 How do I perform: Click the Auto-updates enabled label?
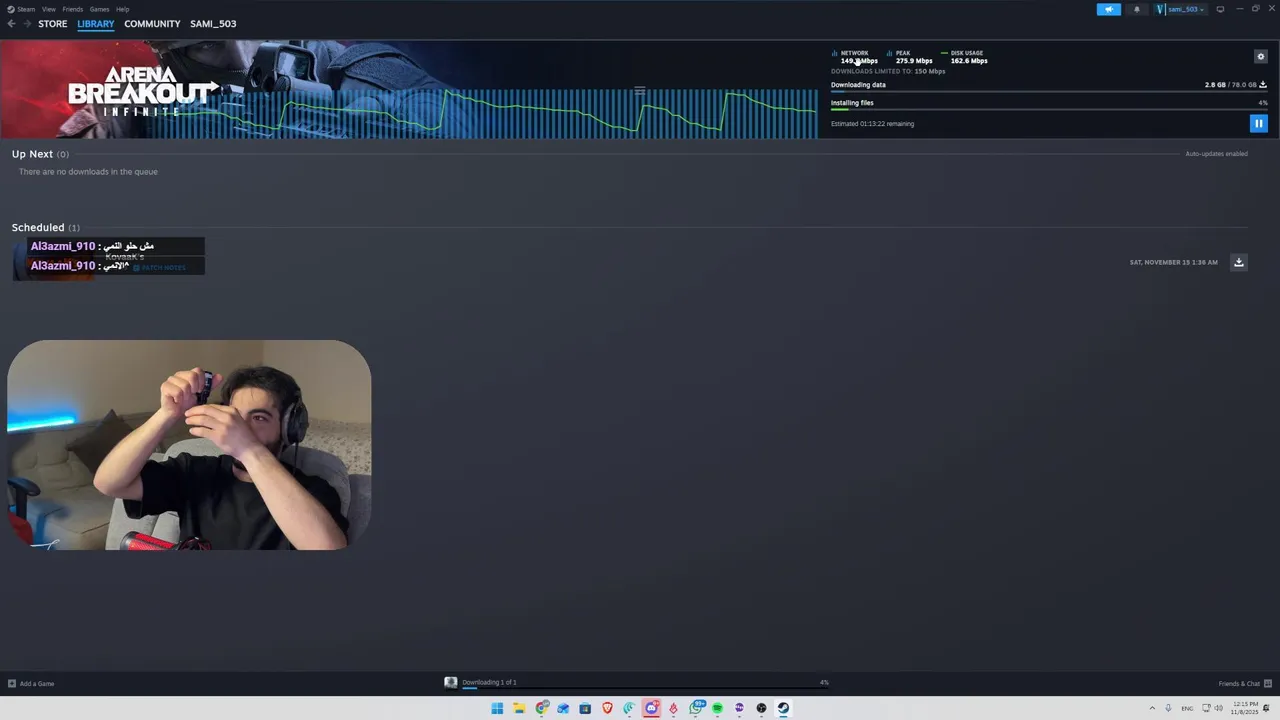tap(1216, 154)
